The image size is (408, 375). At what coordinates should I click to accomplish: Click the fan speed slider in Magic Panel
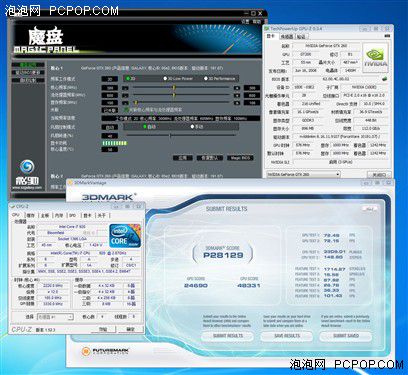point(181,136)
